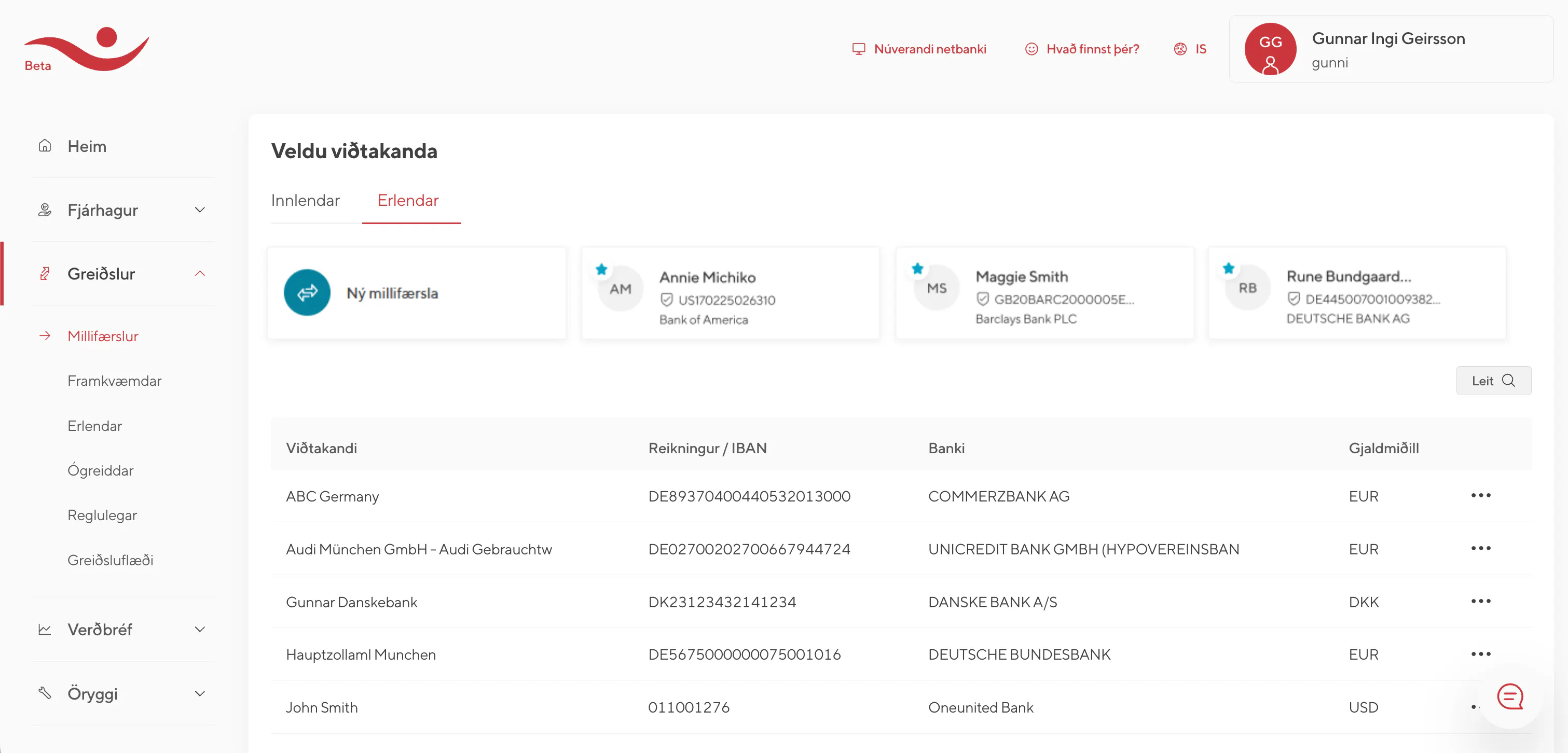Screen dimensions: 1568x753
Task: Expand the Verðbréf sidebar section
Action: (x=200, y=630)
